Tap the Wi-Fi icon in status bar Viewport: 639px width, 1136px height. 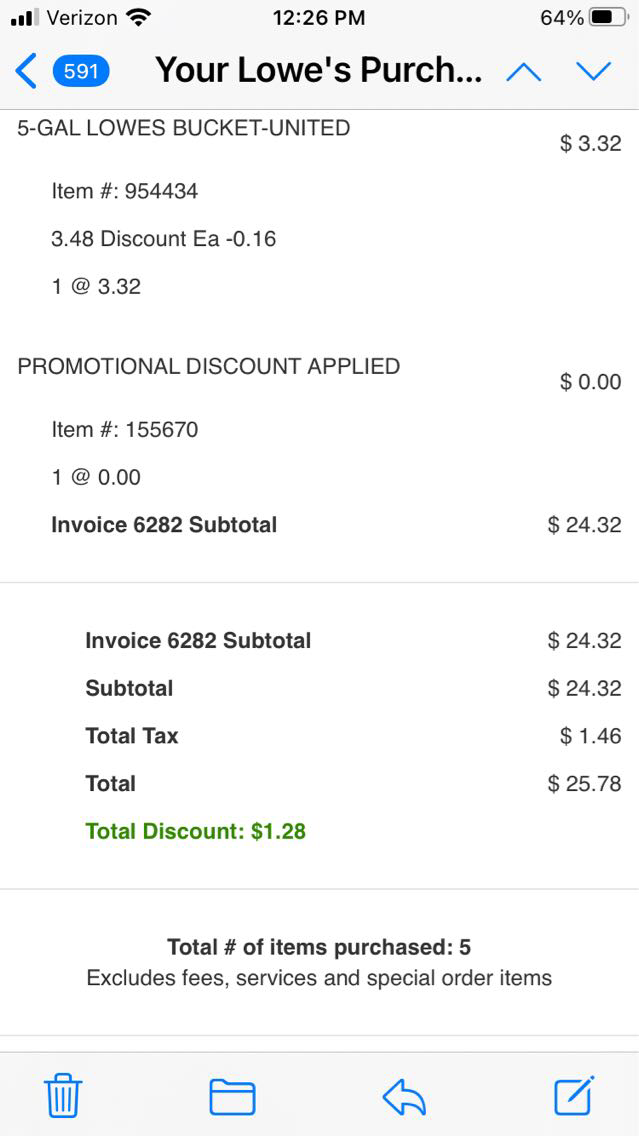click(140, 18)
